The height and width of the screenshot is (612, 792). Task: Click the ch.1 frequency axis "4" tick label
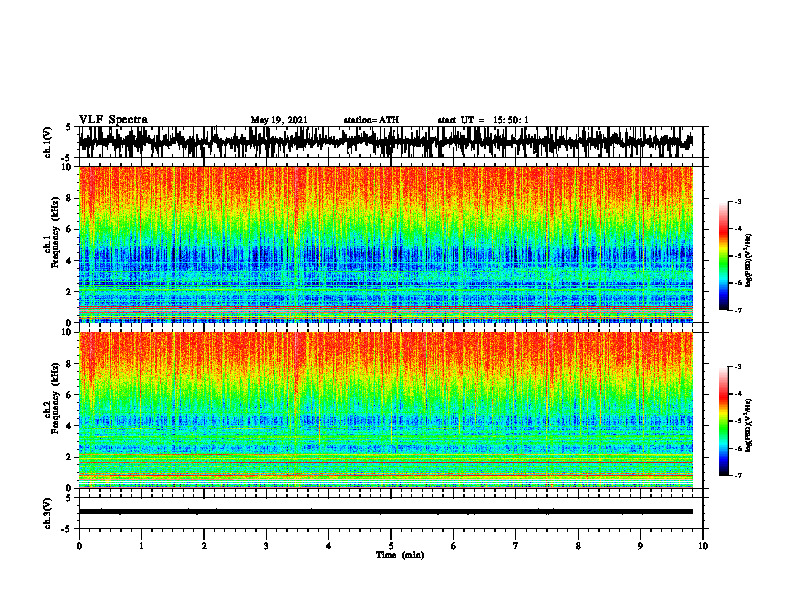click(x=70, y=261)
